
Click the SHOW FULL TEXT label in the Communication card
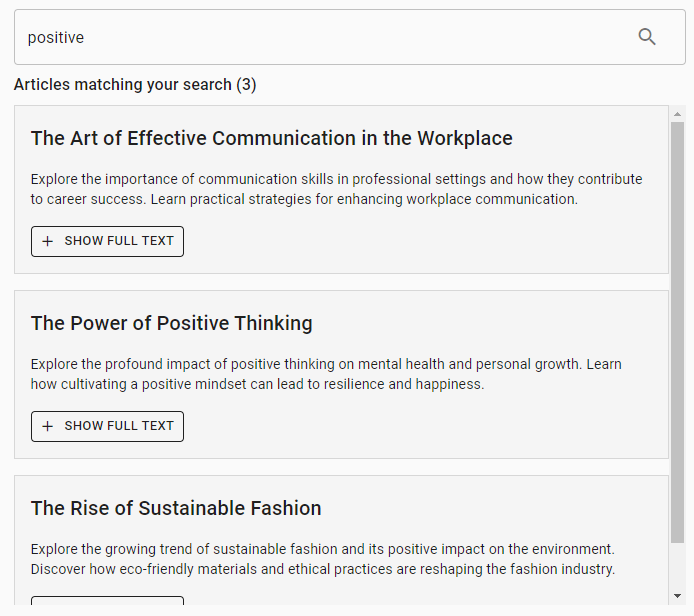[119, 241]
